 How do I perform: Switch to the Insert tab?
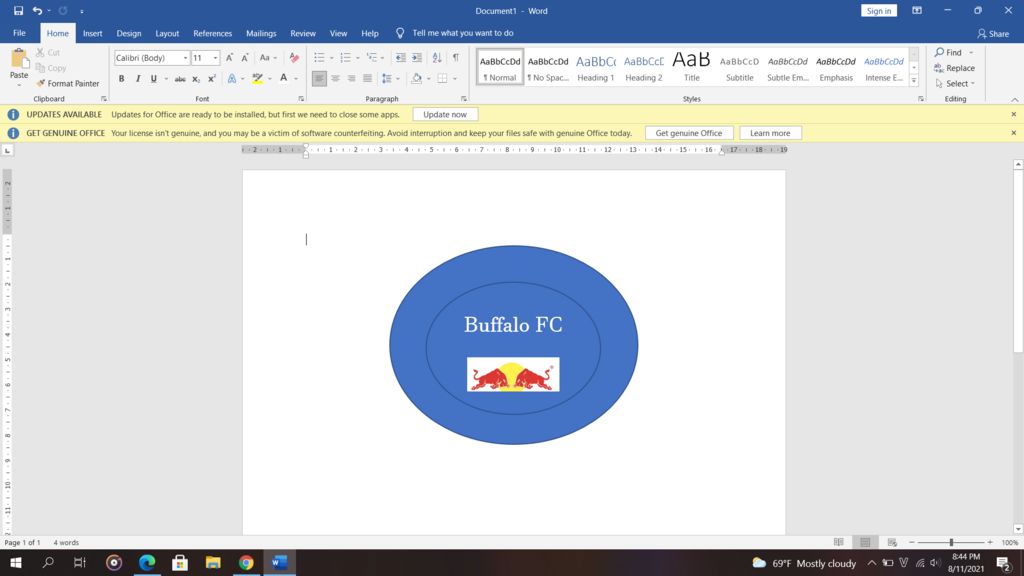coord(93,33)
